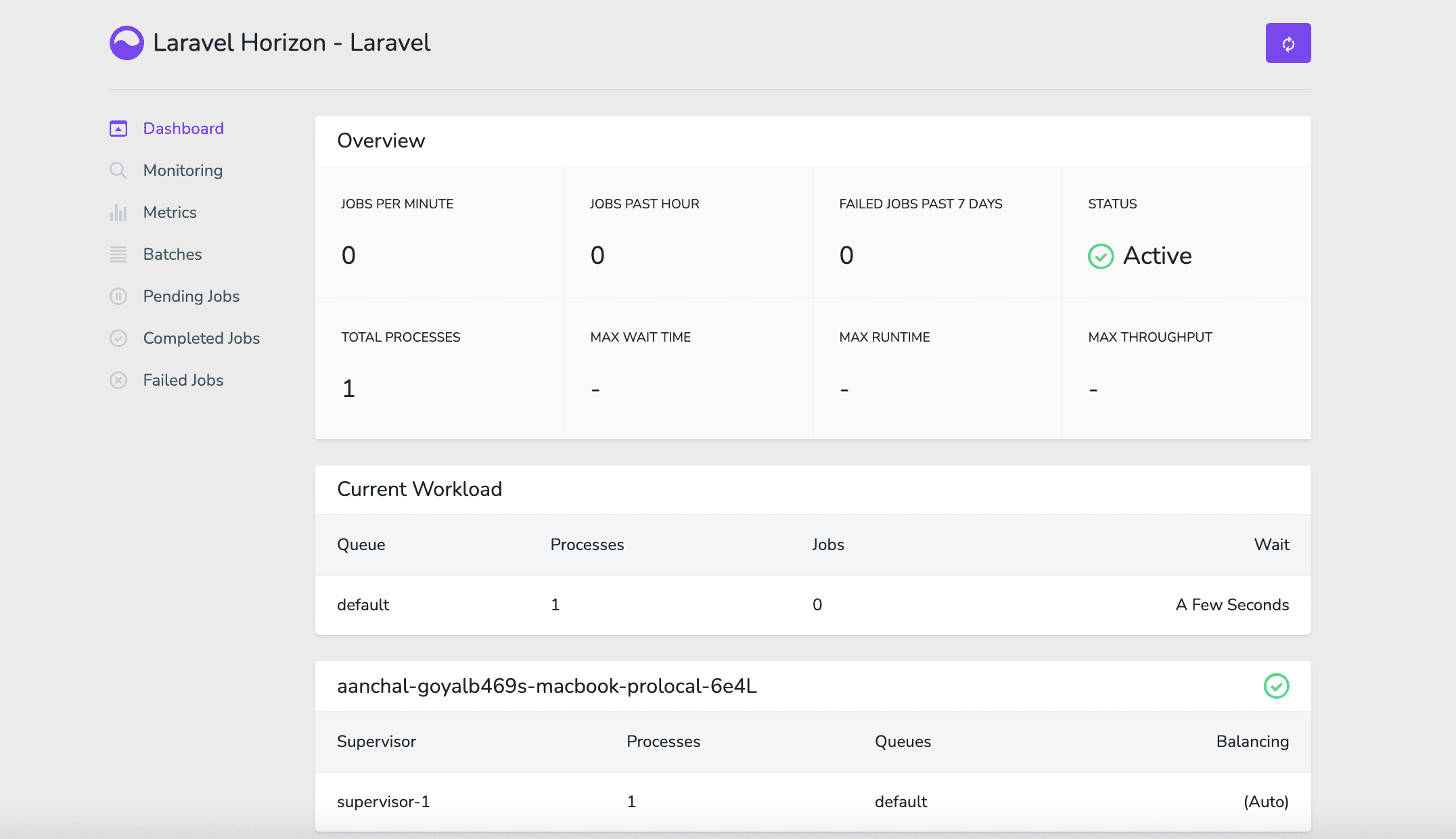The image size is (1456, 839).
Task: Open Failed Jobs using the cross icon
Action: (x=118, y=380)
